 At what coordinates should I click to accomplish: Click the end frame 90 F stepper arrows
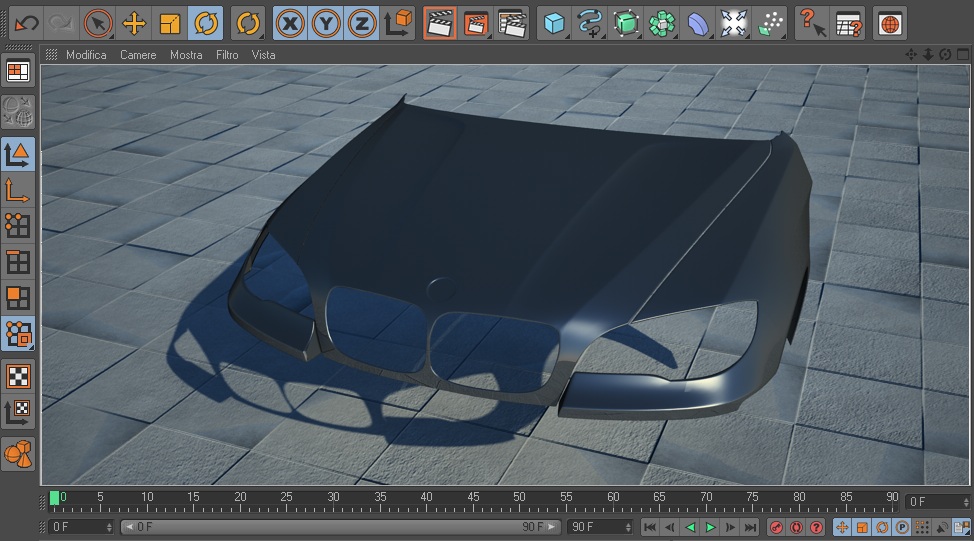coord(628,527)
